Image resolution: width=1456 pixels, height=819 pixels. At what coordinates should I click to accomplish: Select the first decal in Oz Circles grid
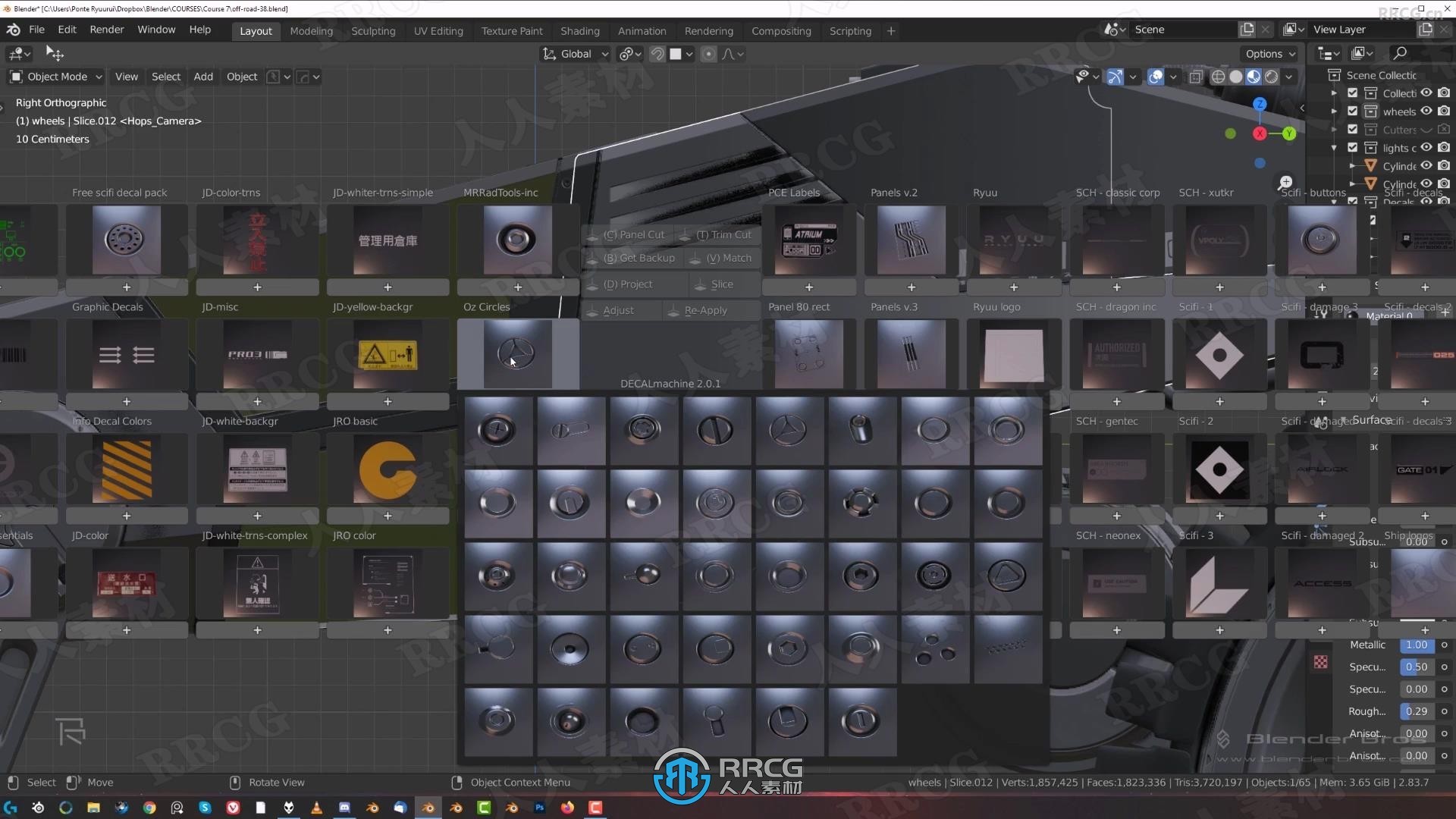(497, 430)
